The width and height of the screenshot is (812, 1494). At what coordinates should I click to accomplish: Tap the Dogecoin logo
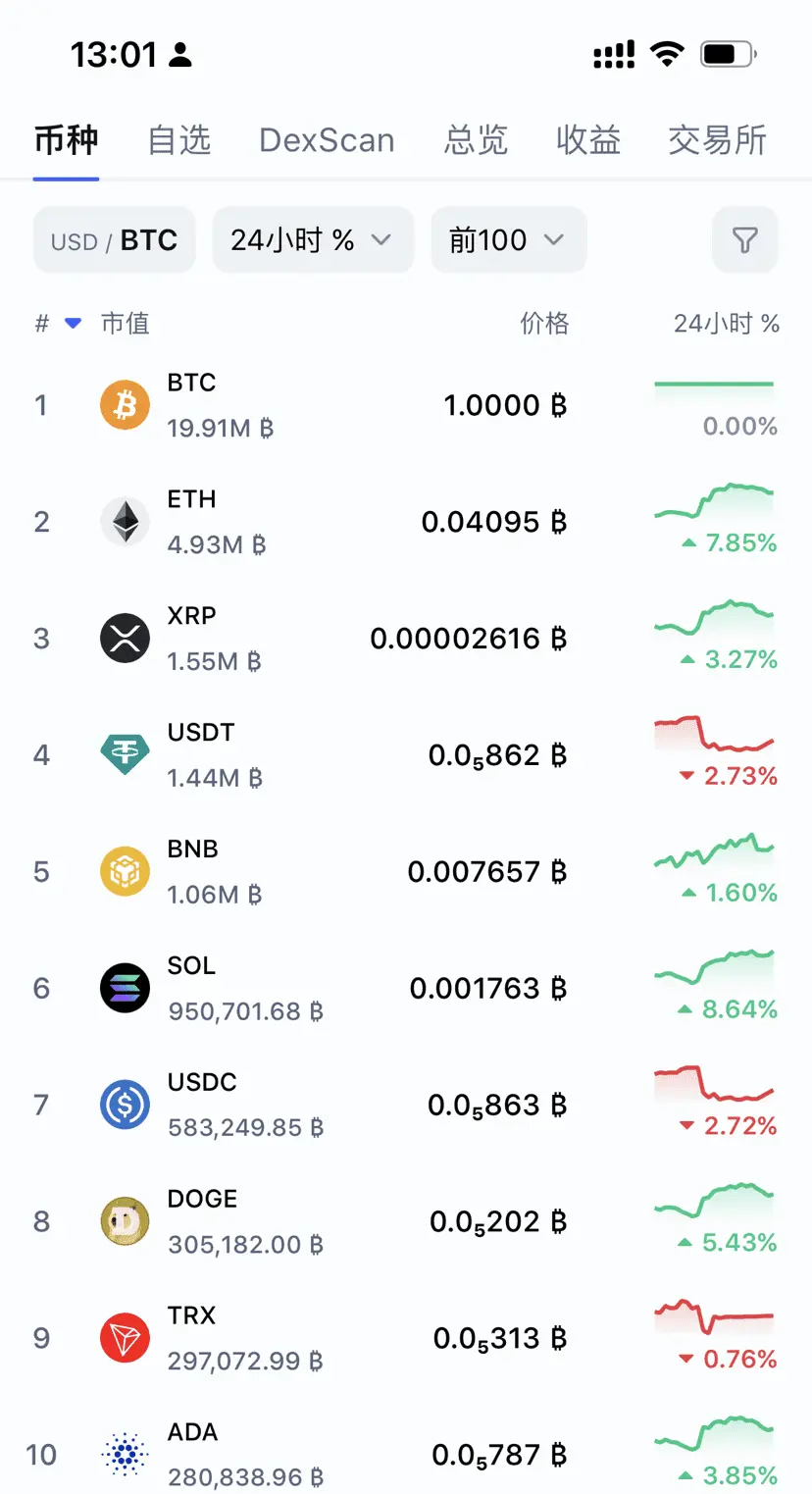pos(125,1221)
